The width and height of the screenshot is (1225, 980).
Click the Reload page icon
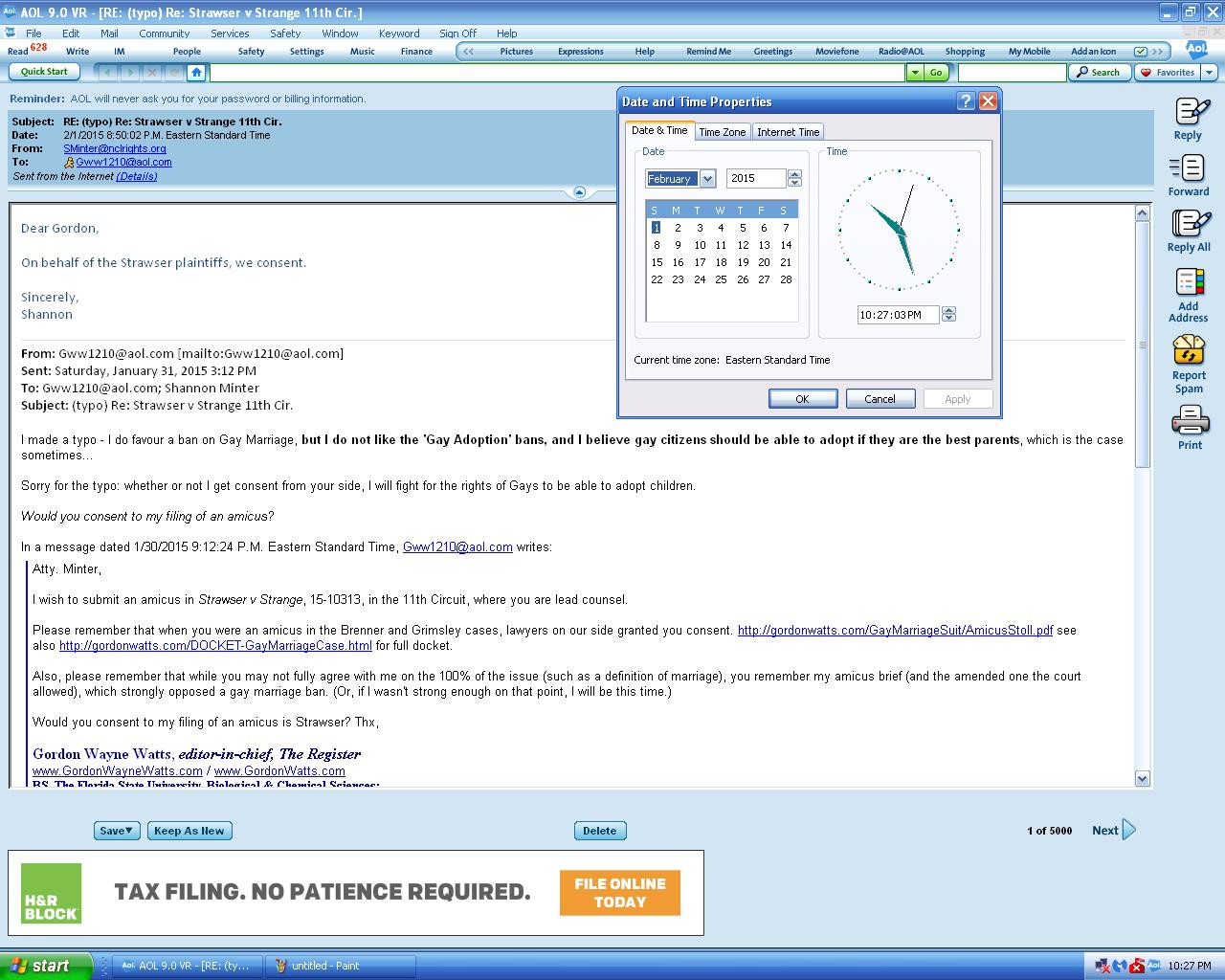tap(174, 72)
